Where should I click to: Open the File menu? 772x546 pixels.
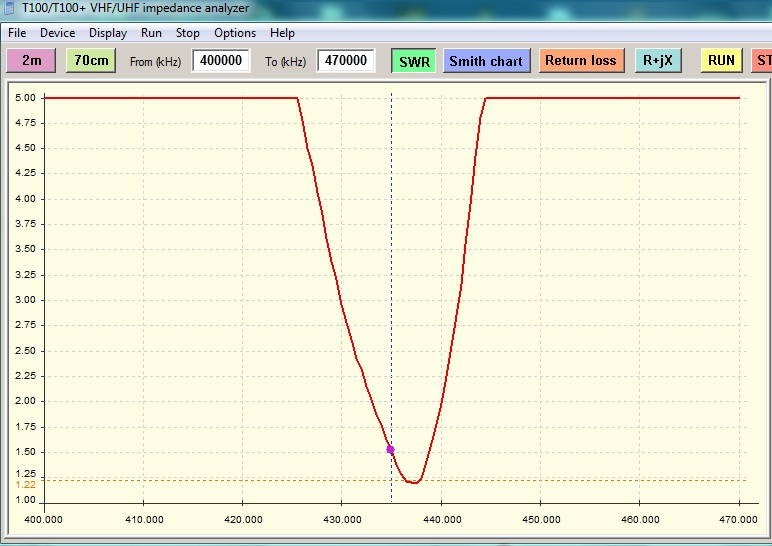pyautogui.click(x=17, y=33)
